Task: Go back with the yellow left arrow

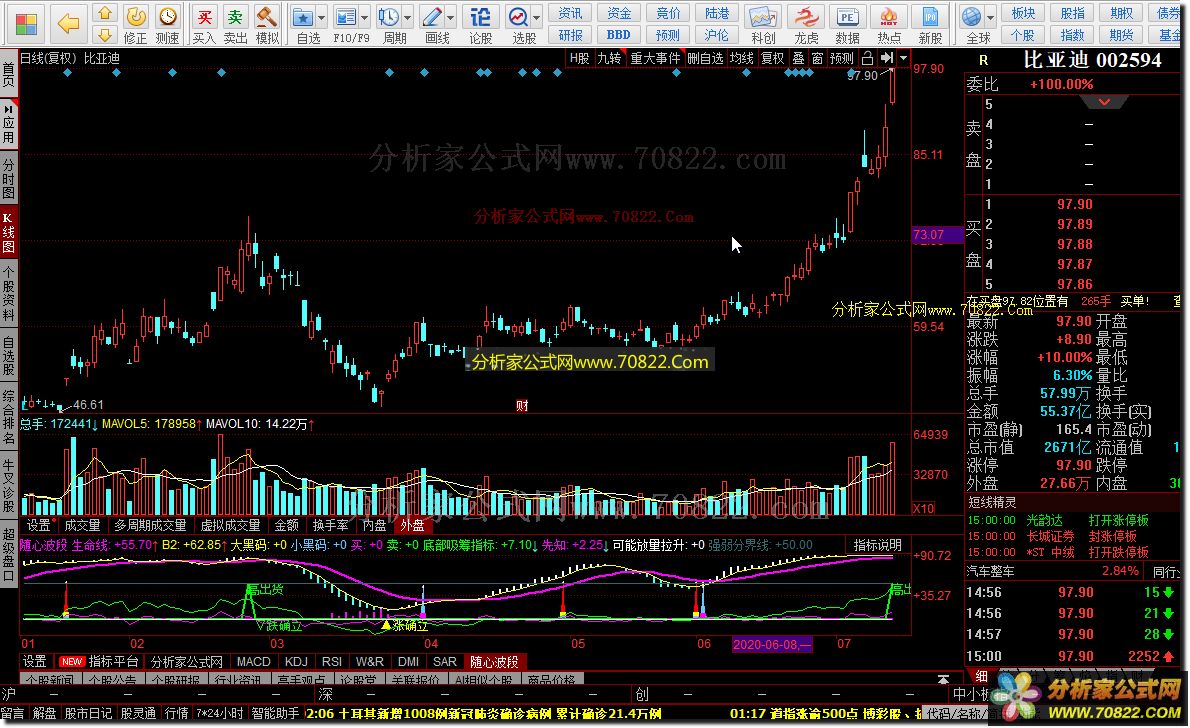Action: pyautogui.click(x=69, y=24)
